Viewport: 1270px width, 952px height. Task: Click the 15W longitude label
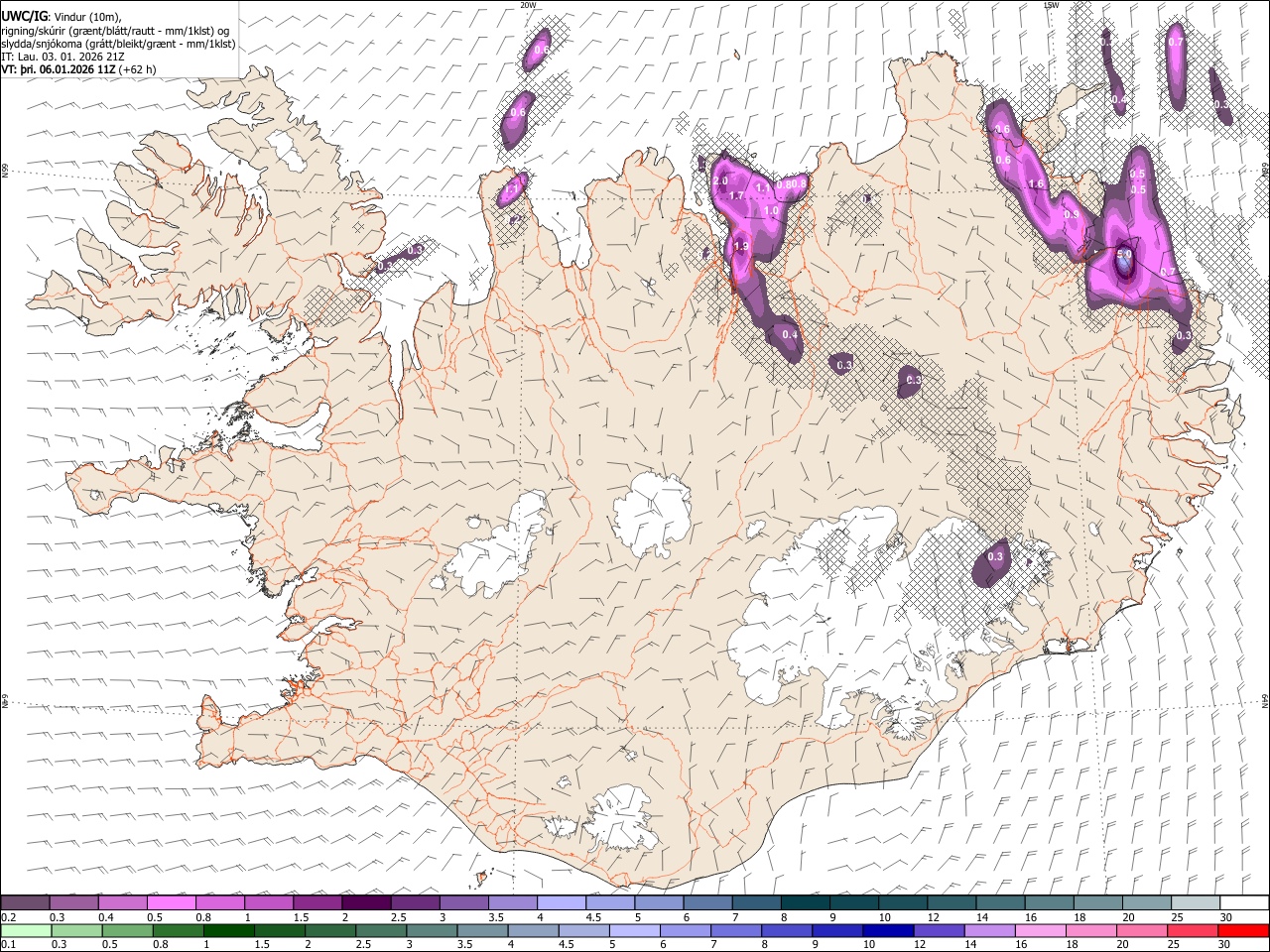1052,5
